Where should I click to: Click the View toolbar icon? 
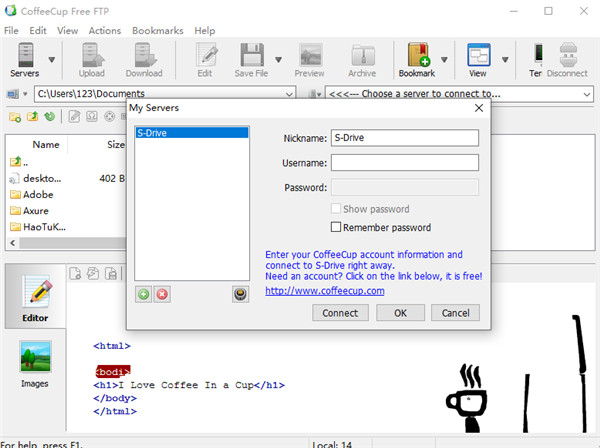point(478,59)
